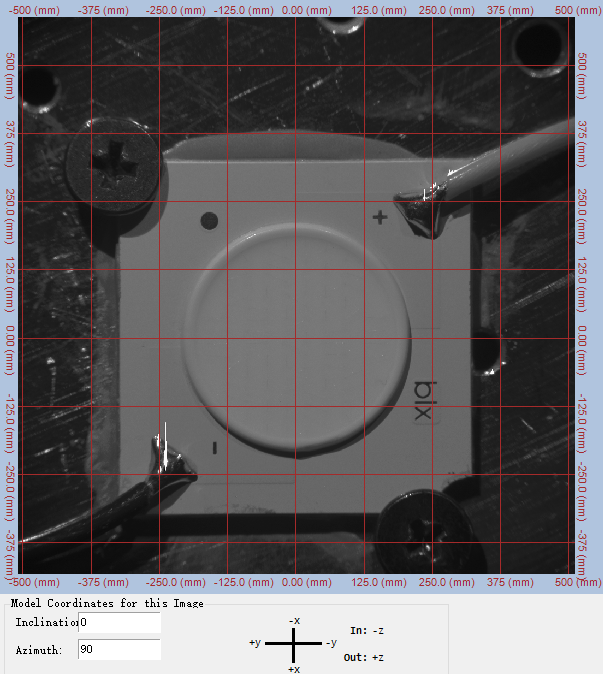
Task: Click the minus polarity mark on LED
Action: 214,448
